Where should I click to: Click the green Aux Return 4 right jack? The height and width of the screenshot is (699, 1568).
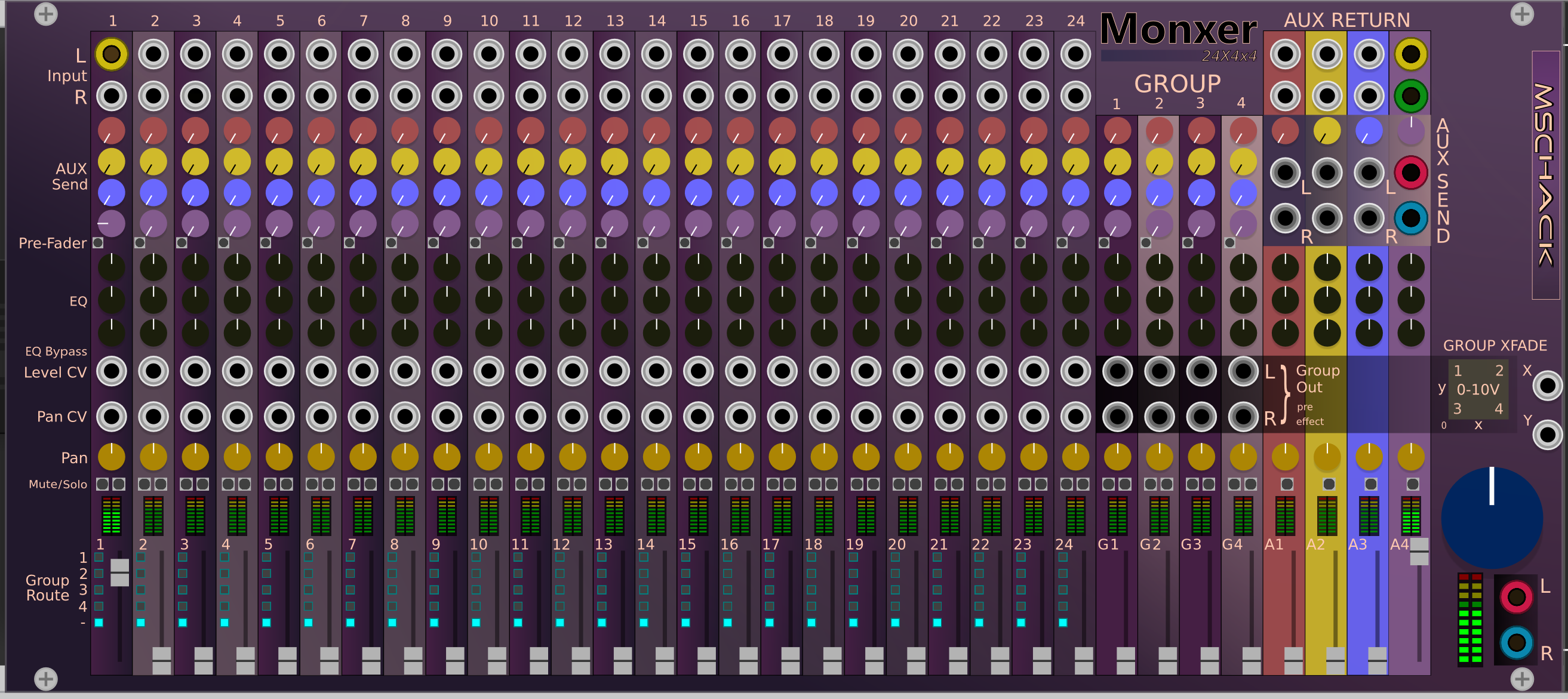coord(1411,96)
